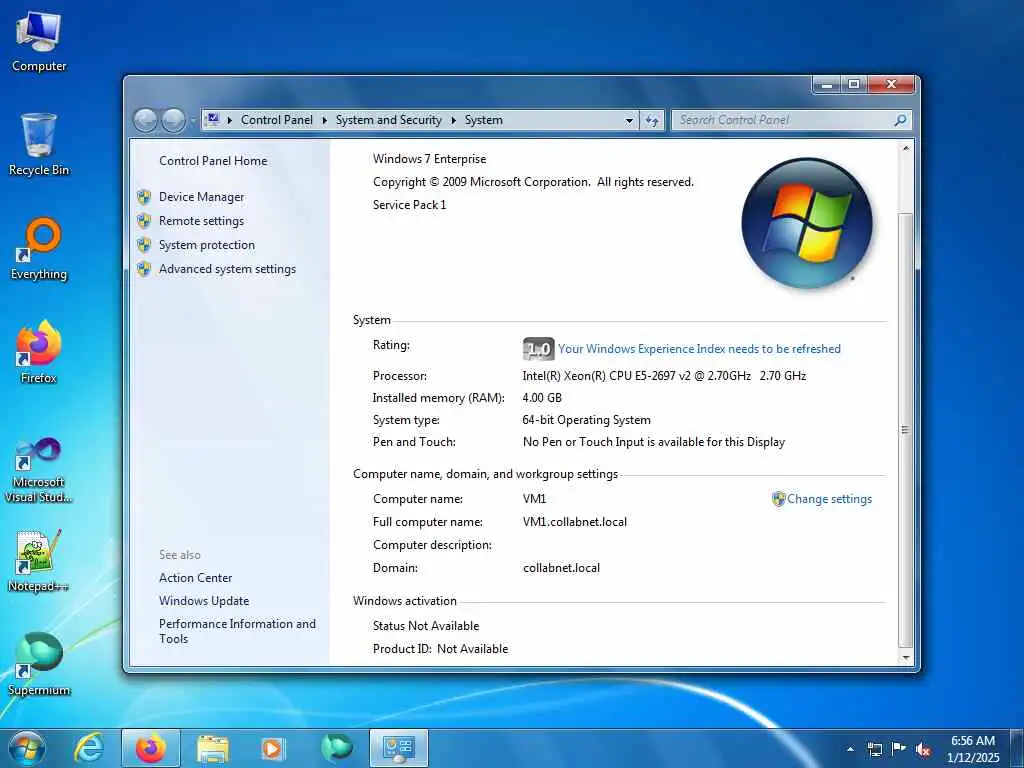Image resolution: width=1024 pixels, height=768 pixels.
Task: Click the 64-bit Operating System value
Action: click(x=586, y=420)
